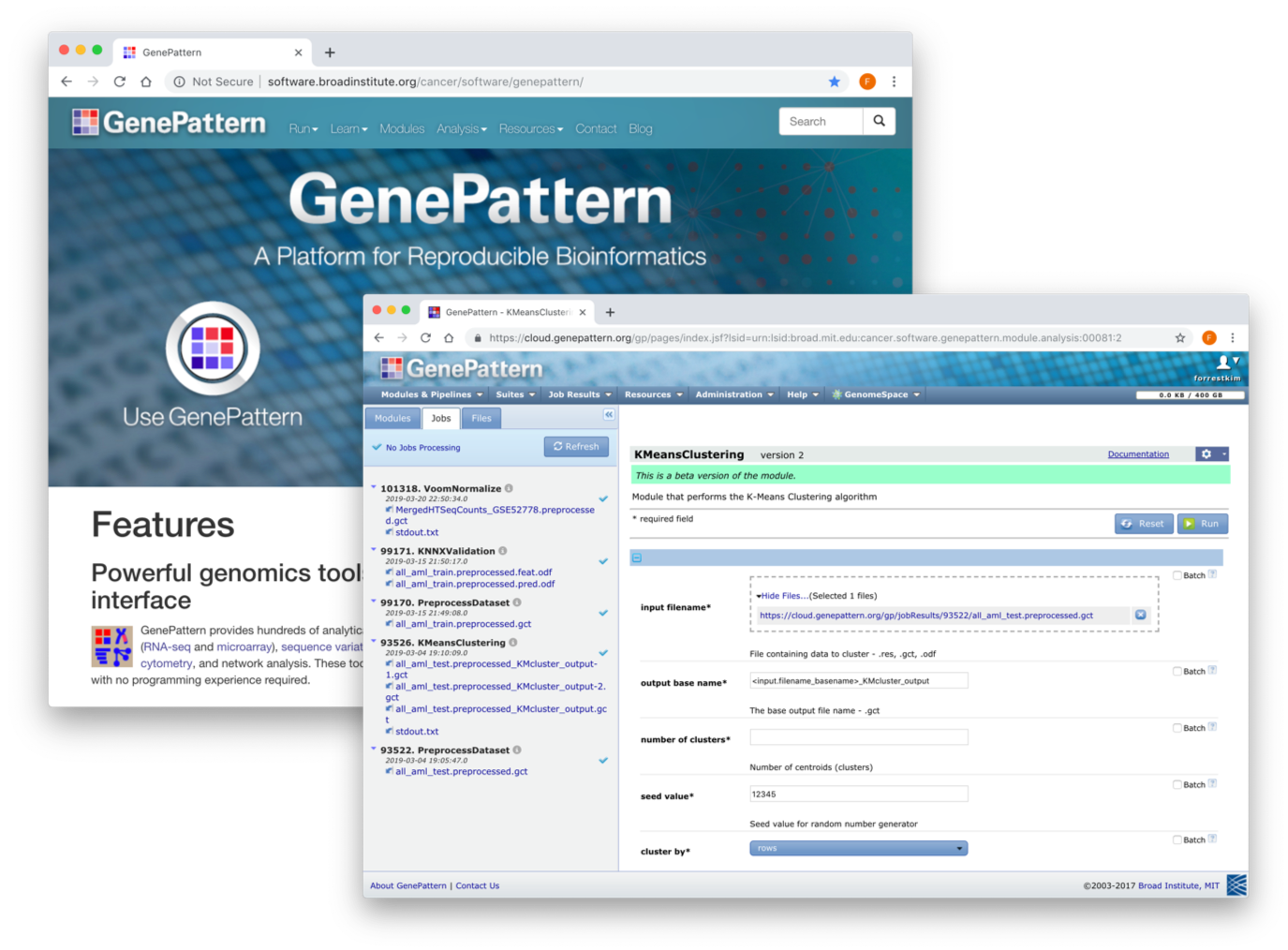
Task: Enable Batch for number of clusters
Action: (x=1177, y=728)
